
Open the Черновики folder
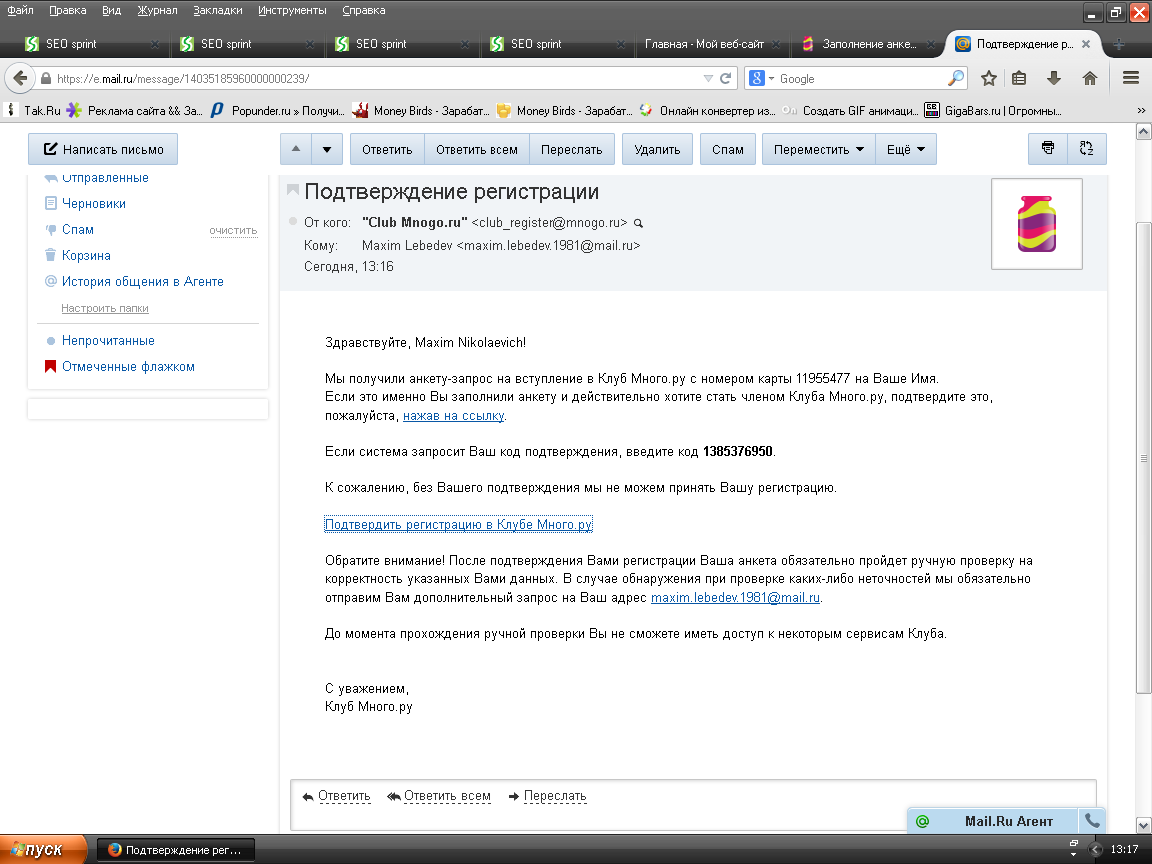click(93, 204)
